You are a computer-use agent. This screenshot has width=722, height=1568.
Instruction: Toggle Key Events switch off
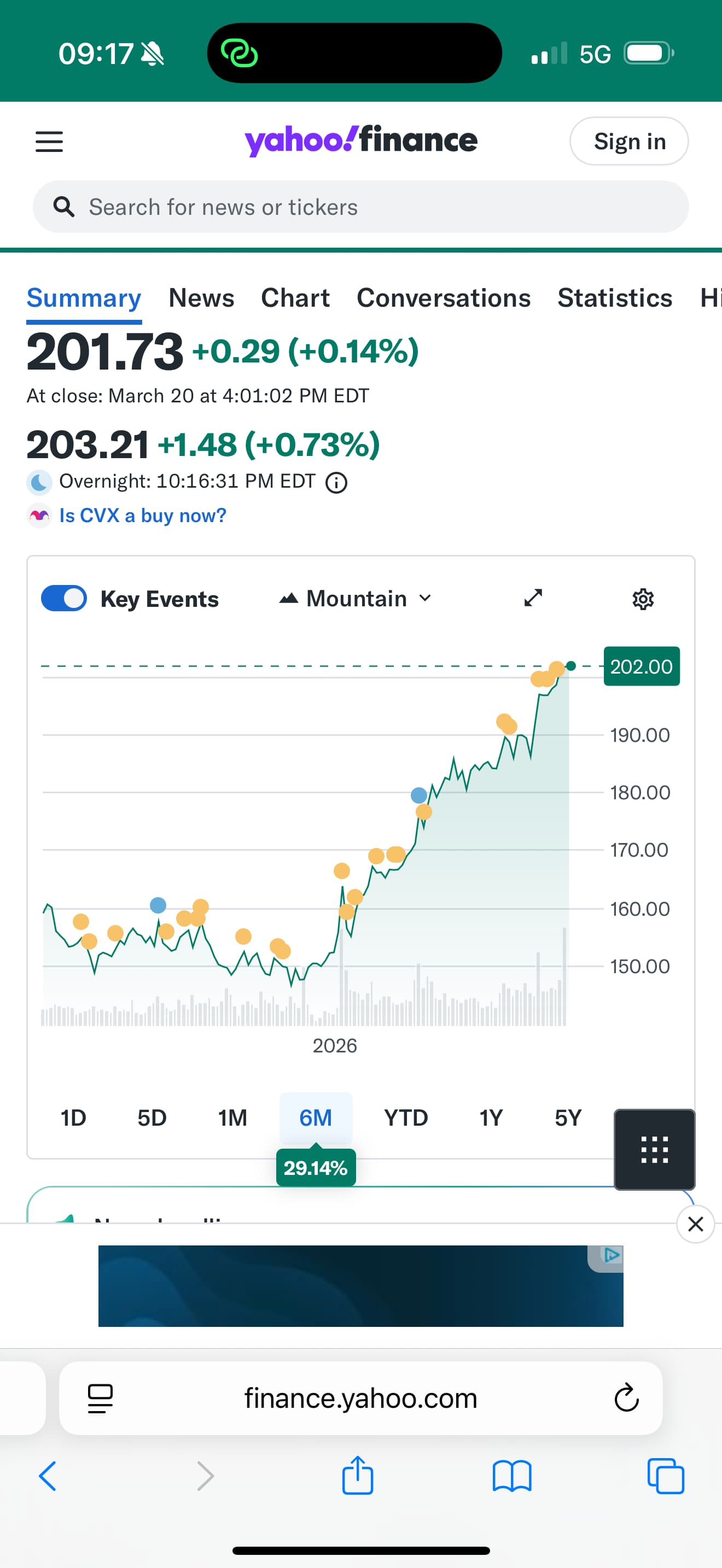click(x=64, y=598)
